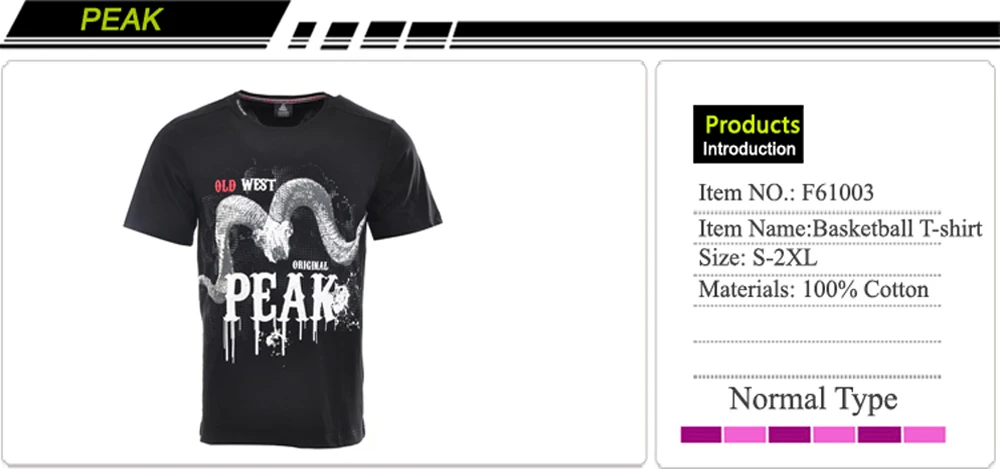This screenshot has width=1000, height=469.
Task: Click the Materials 100% Cotton line
Action: (x=813, y=289)
